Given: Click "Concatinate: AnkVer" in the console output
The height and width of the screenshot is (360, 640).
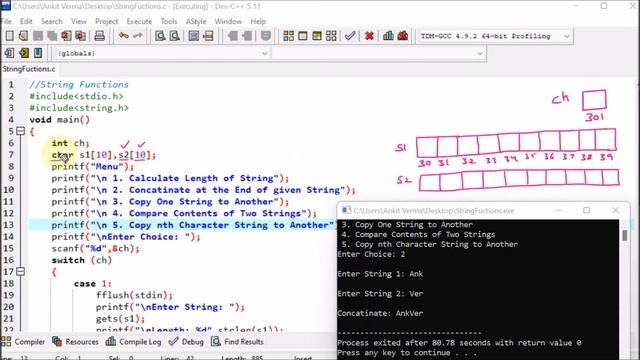Looking at the screenshot, I should (380, 313).
